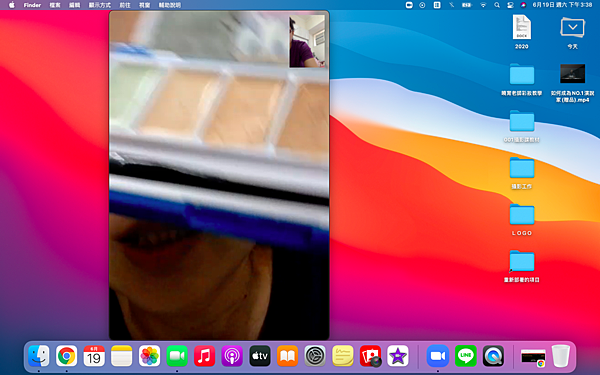
Task: Open the 前往 menu
Action: pos(125,5)
